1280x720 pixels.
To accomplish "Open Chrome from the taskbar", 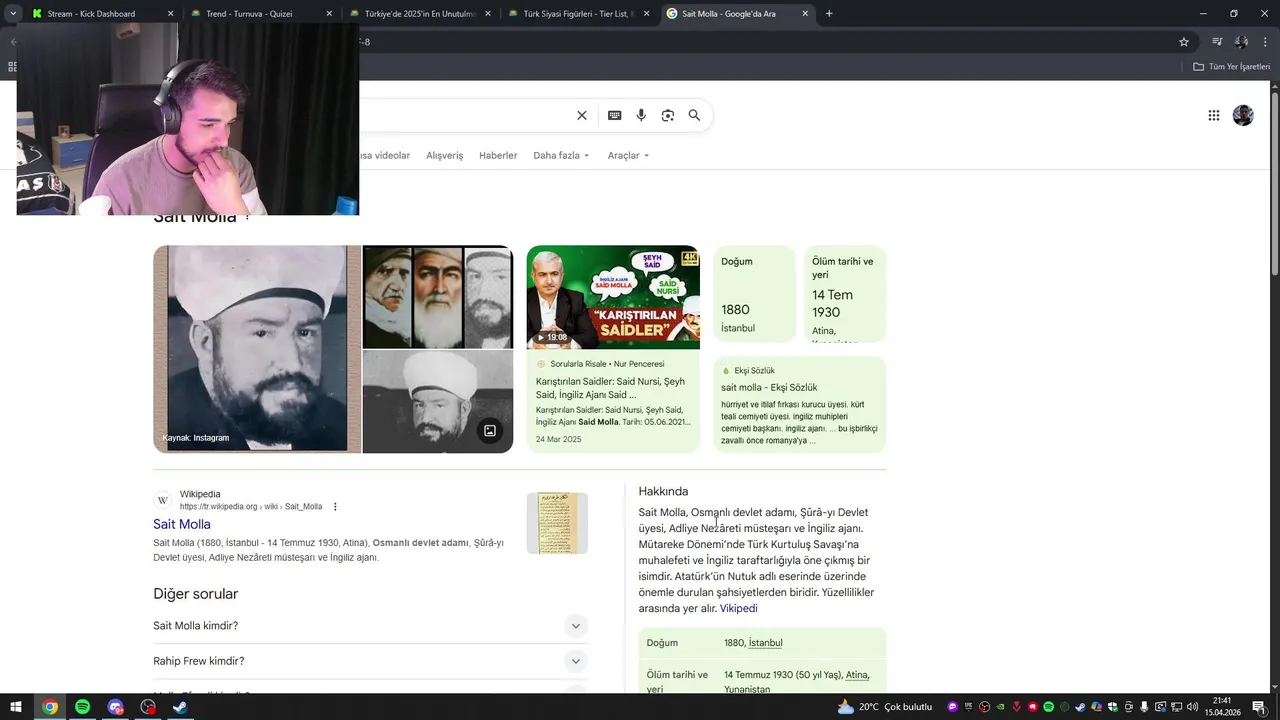I will (x=50, y=707).
